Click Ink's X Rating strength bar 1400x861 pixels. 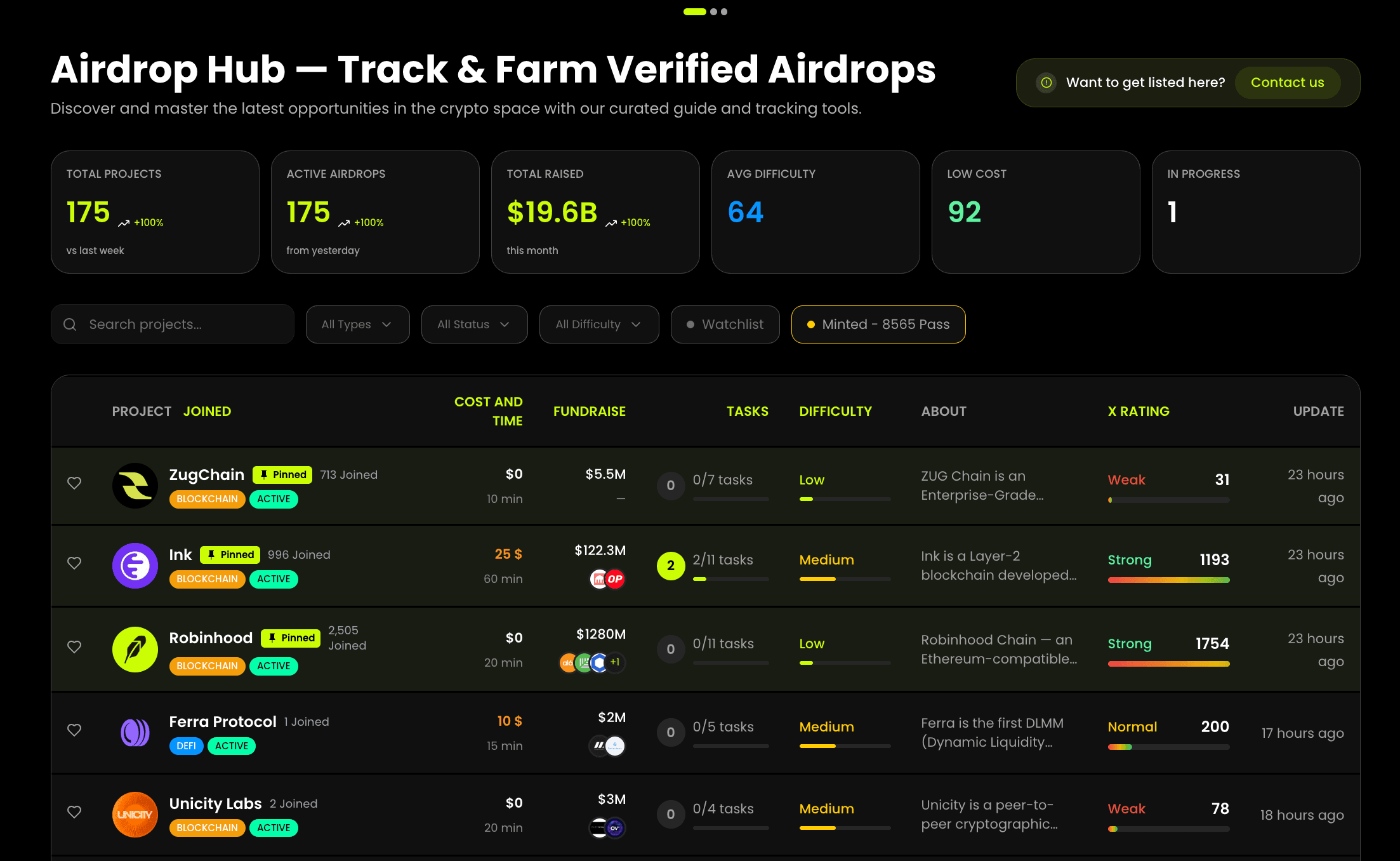click(1168, 579)
